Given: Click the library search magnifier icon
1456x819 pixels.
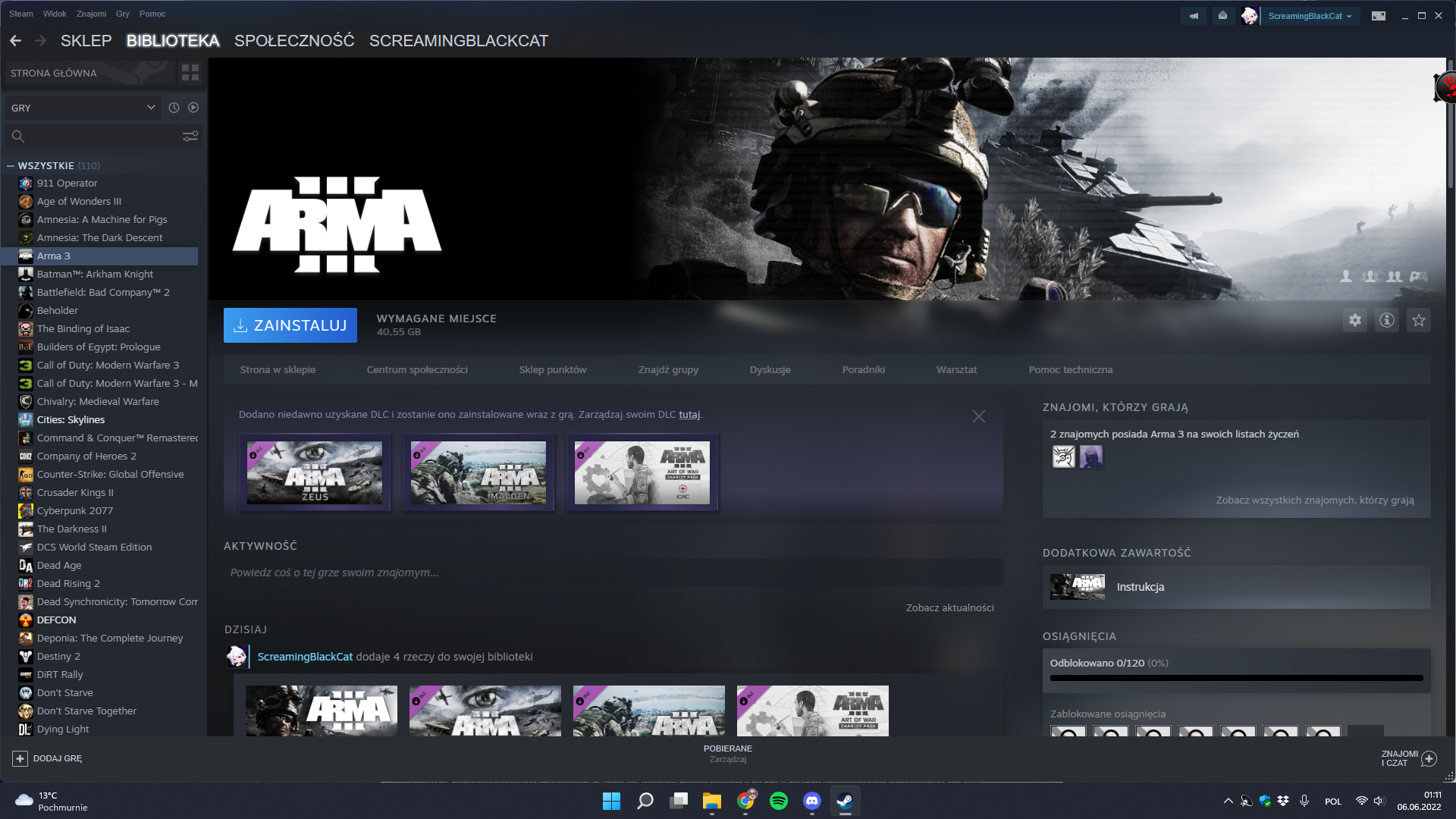Looking at the screenshot, I should [18, 136].
